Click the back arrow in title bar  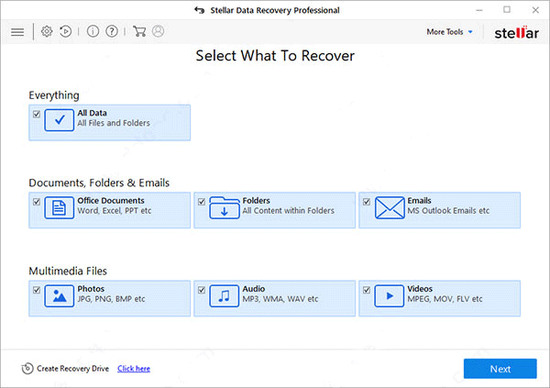click(199, 10)
